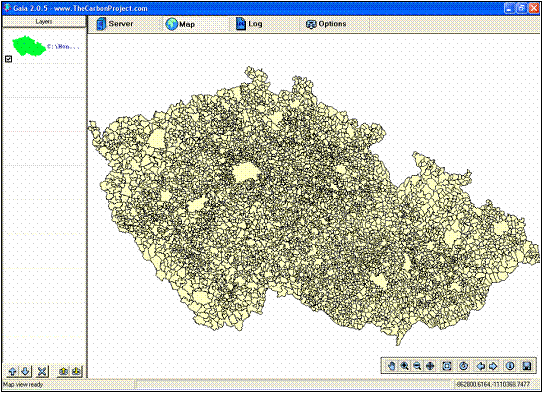543x393 pixels.
Task: Select the feature Info tool
Action: pyautogui.click(x=510, y=366)
